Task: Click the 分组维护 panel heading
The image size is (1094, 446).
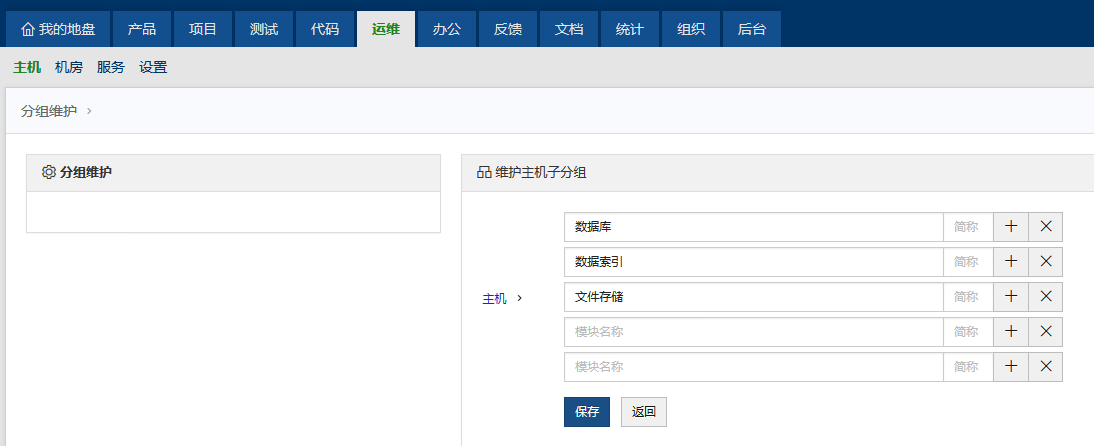Action: point(86,172)
